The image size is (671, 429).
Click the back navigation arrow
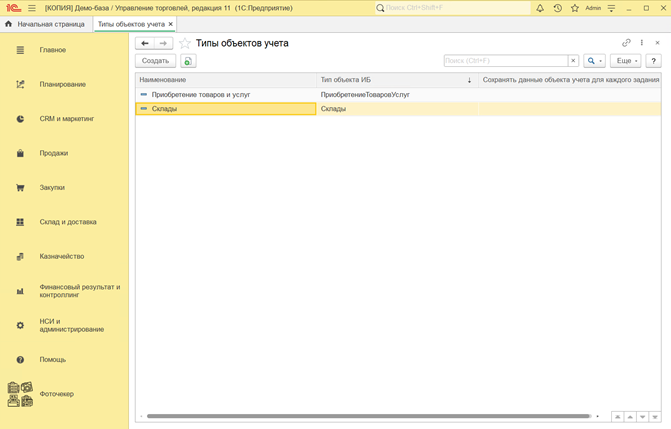click(x=145, y=43)
